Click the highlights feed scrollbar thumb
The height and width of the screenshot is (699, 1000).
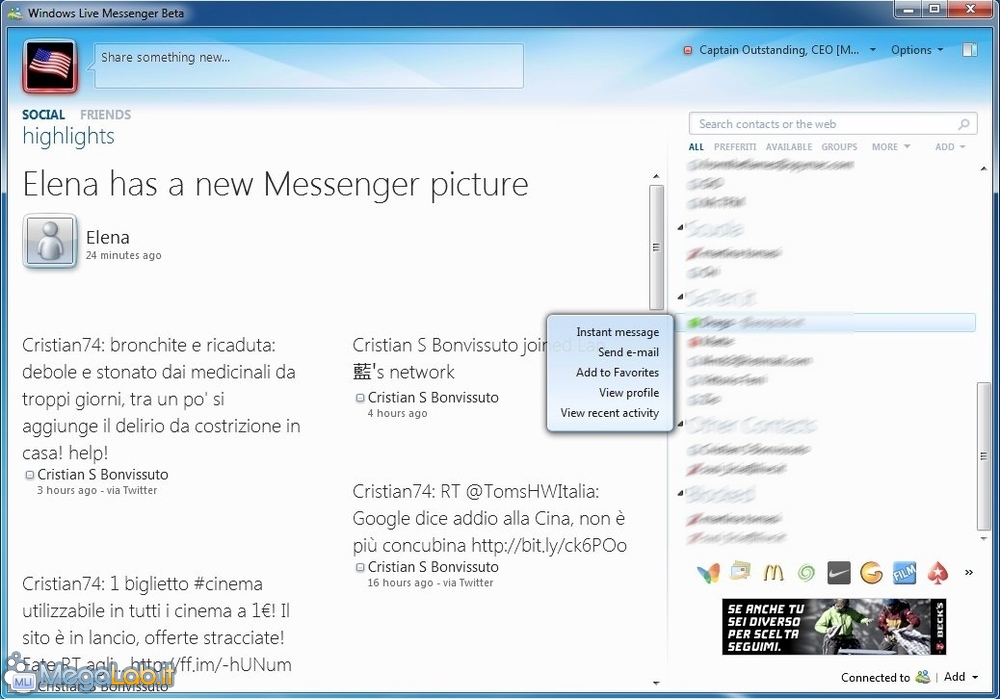pyautogui.click(x=656, y=247)
